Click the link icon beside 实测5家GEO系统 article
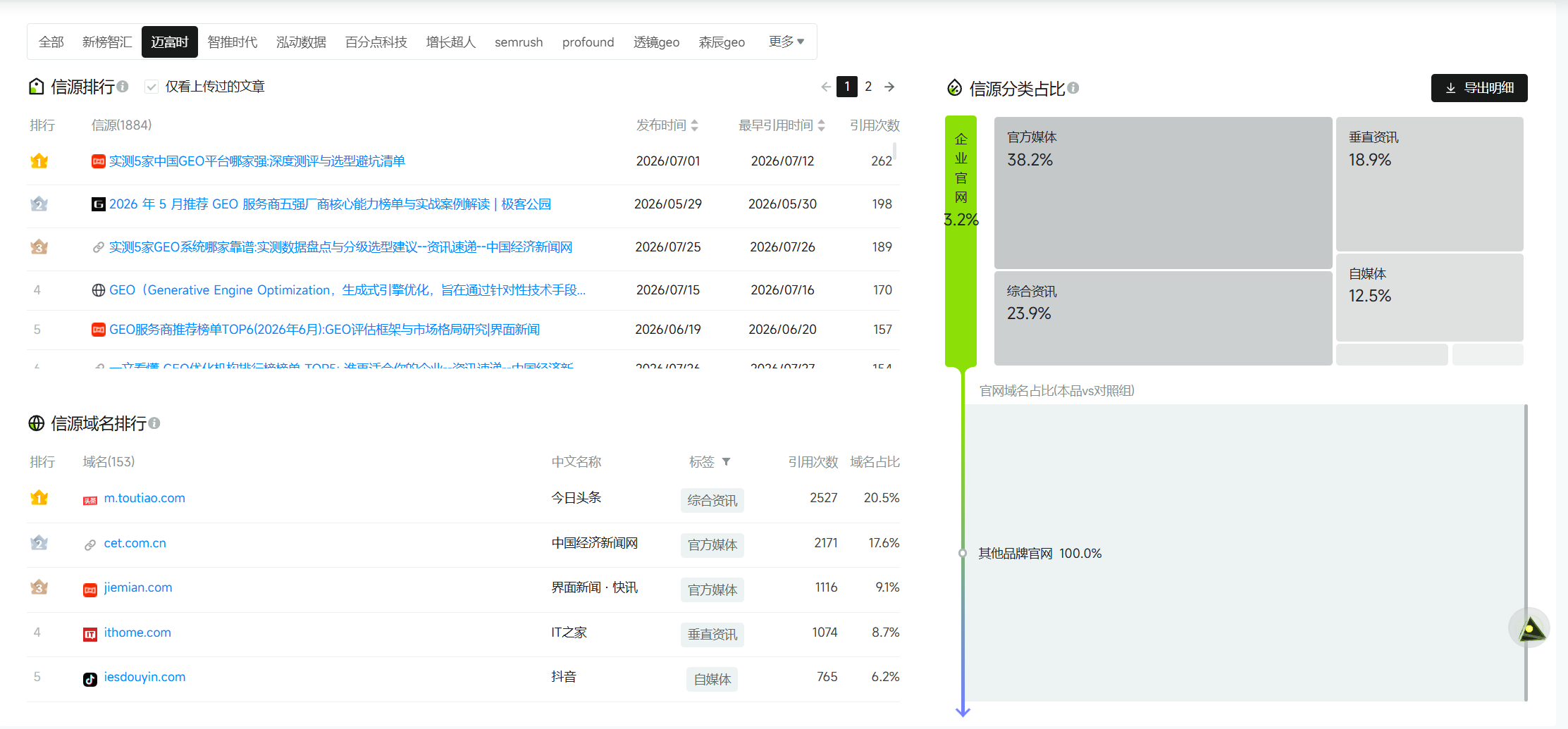The height and width of the screenshot is (729, 1568). coord(99,247)
